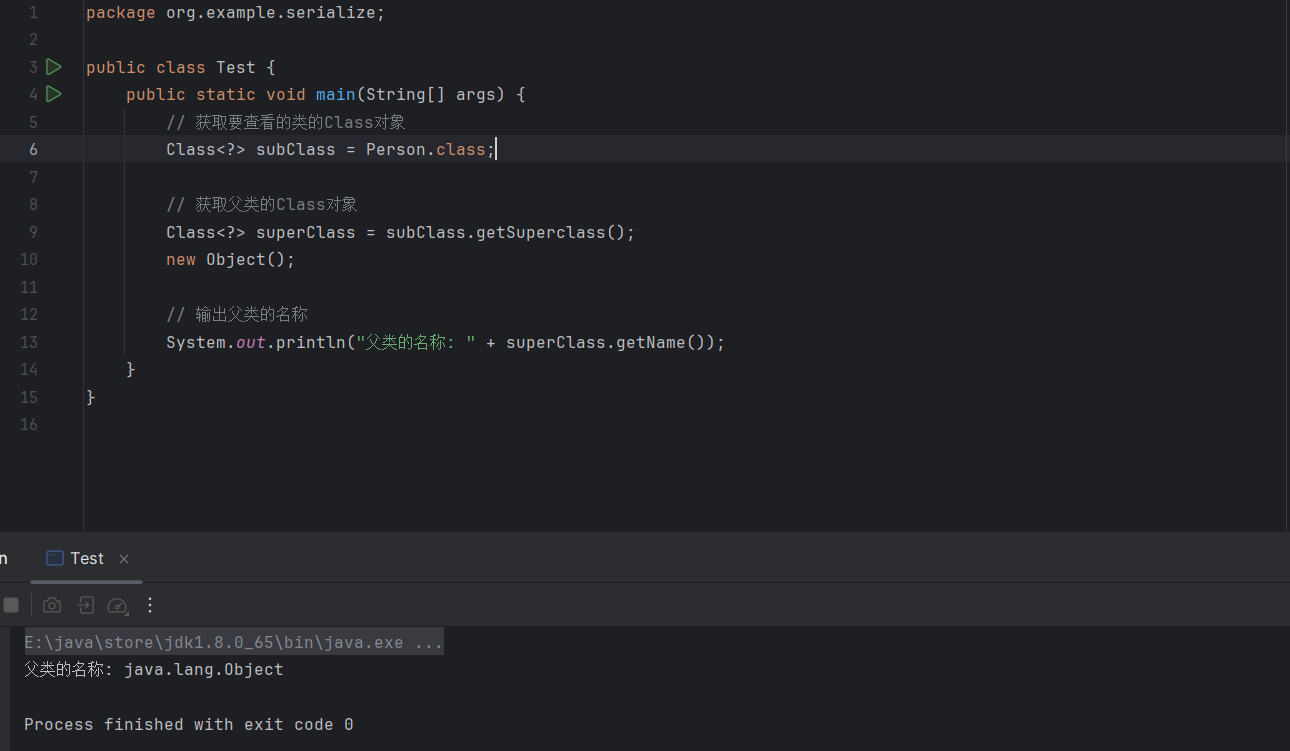Run the Test class from gutter arrow
The height and width of the screenshot is (751, 1290).
[x=54, y=67]
